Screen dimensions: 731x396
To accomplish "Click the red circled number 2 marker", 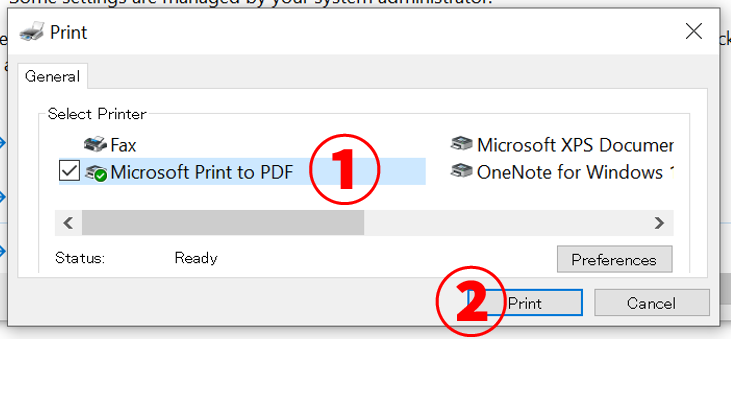I will pos(471,301).
